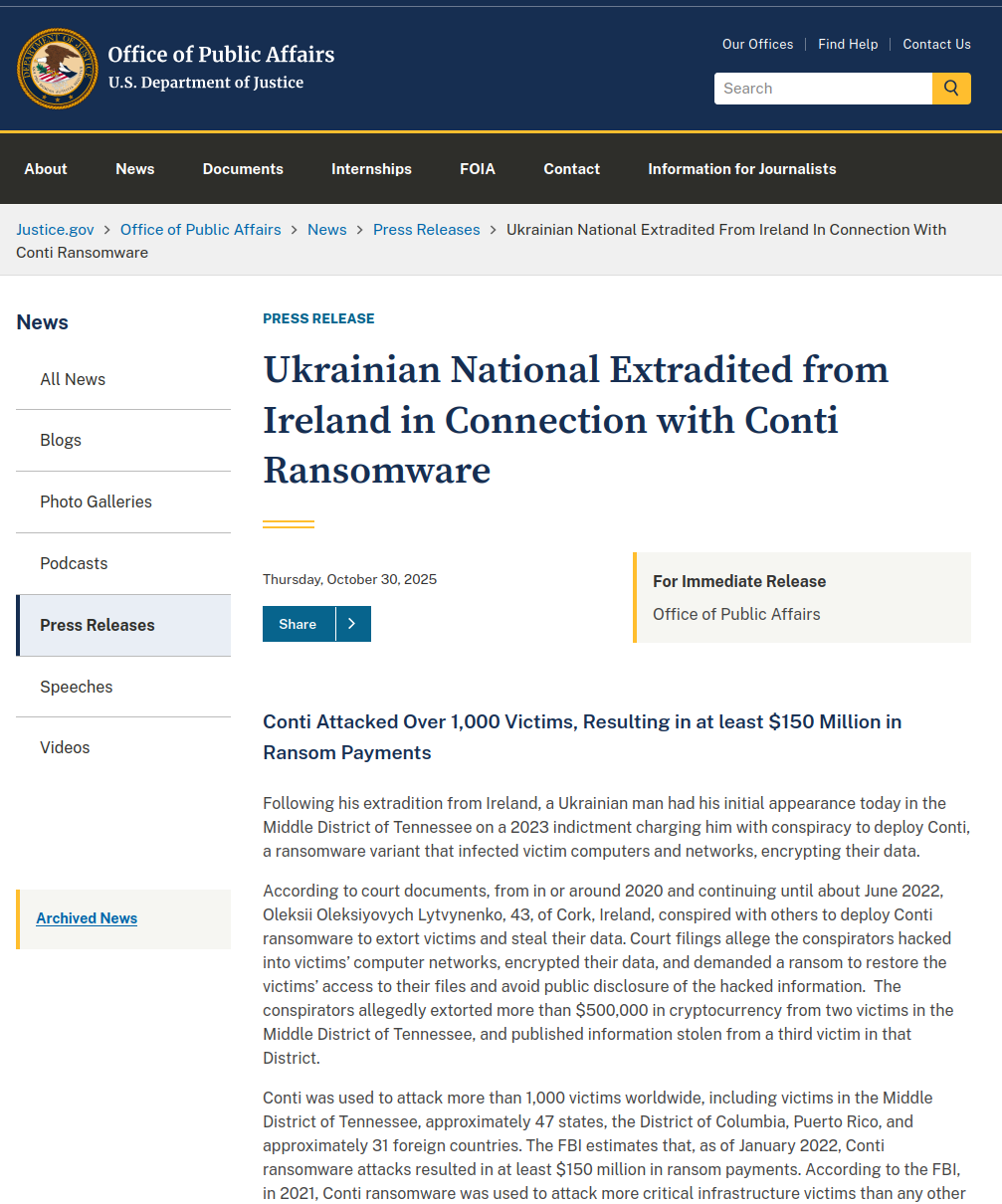Click the yellow search magnifier button
1002x1204 pixels.
pos(951,89)
